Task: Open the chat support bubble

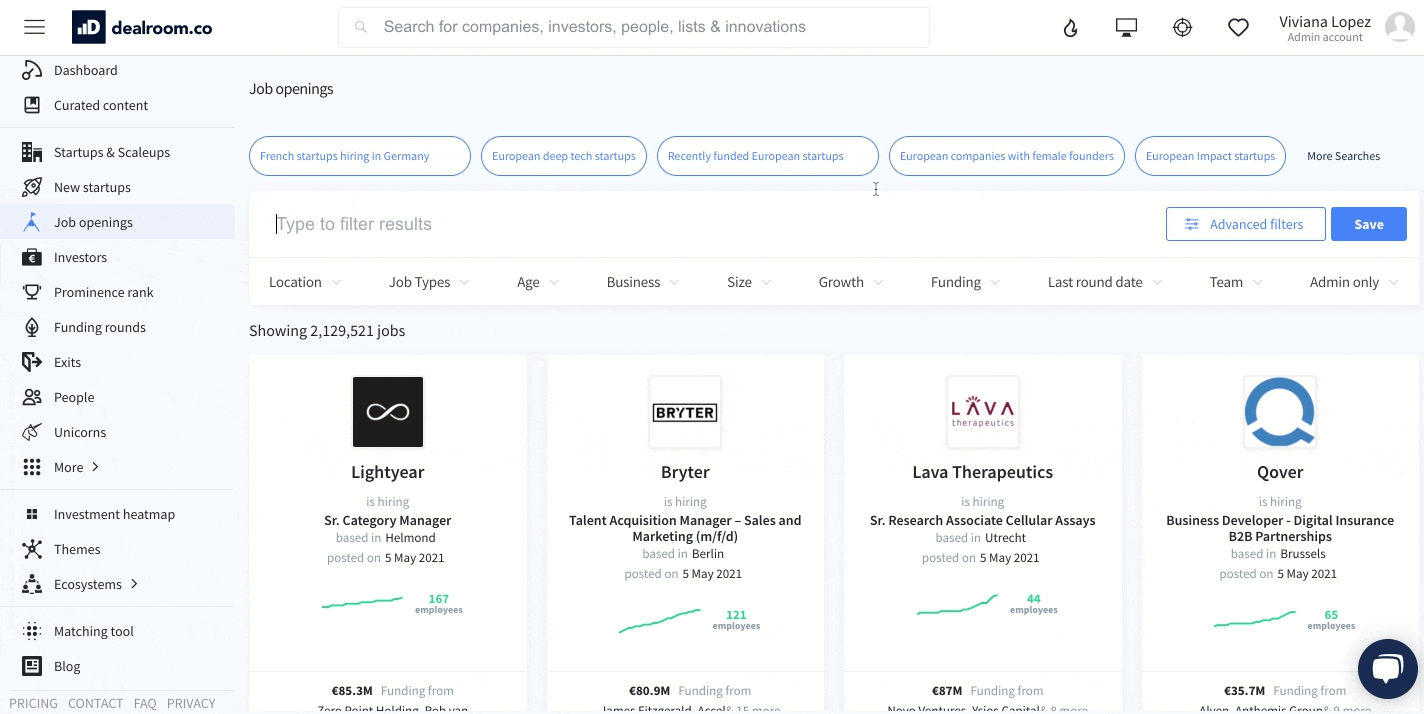Action: pos(1388,669)
